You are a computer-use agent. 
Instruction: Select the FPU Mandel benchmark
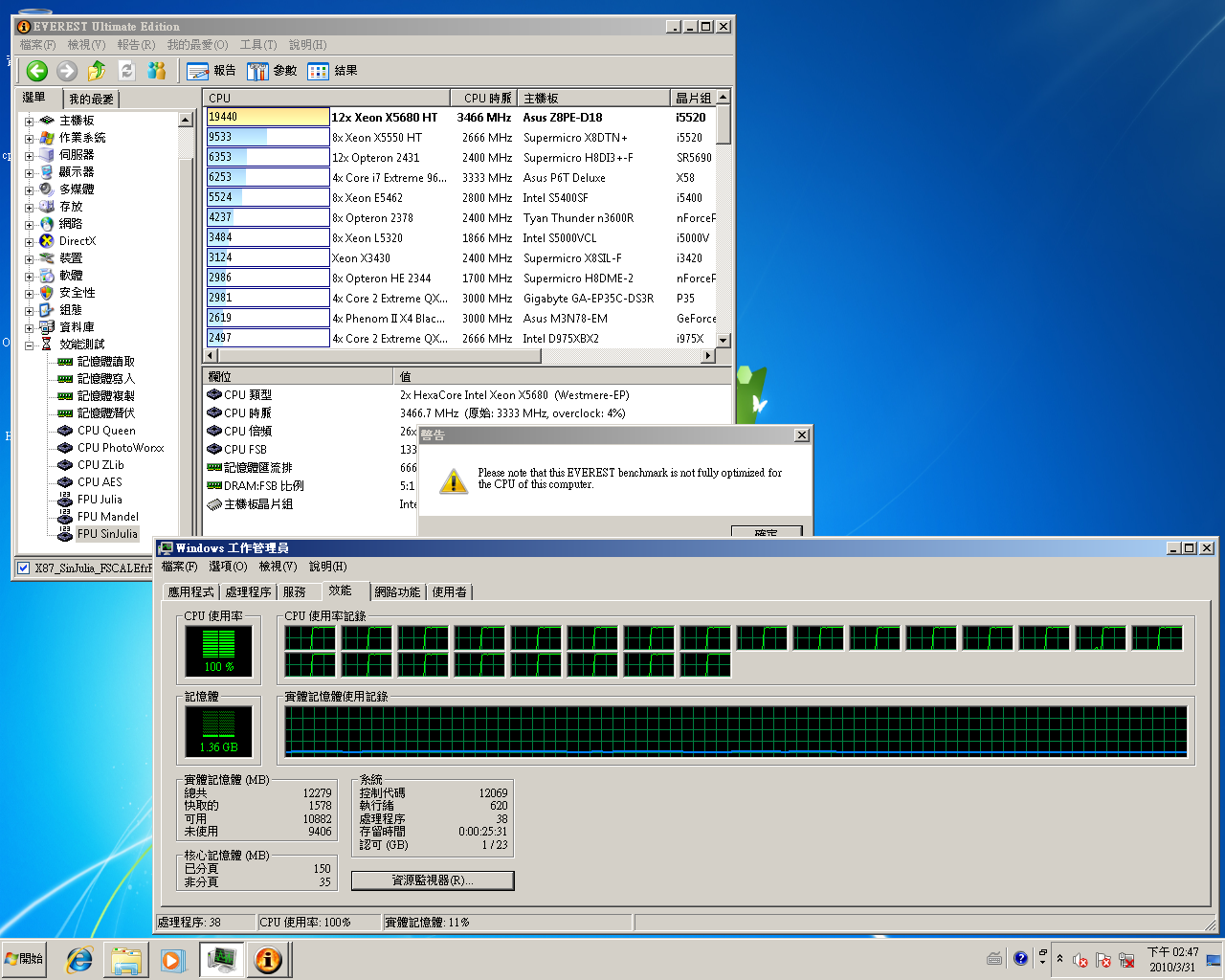(x=107, y=517)
